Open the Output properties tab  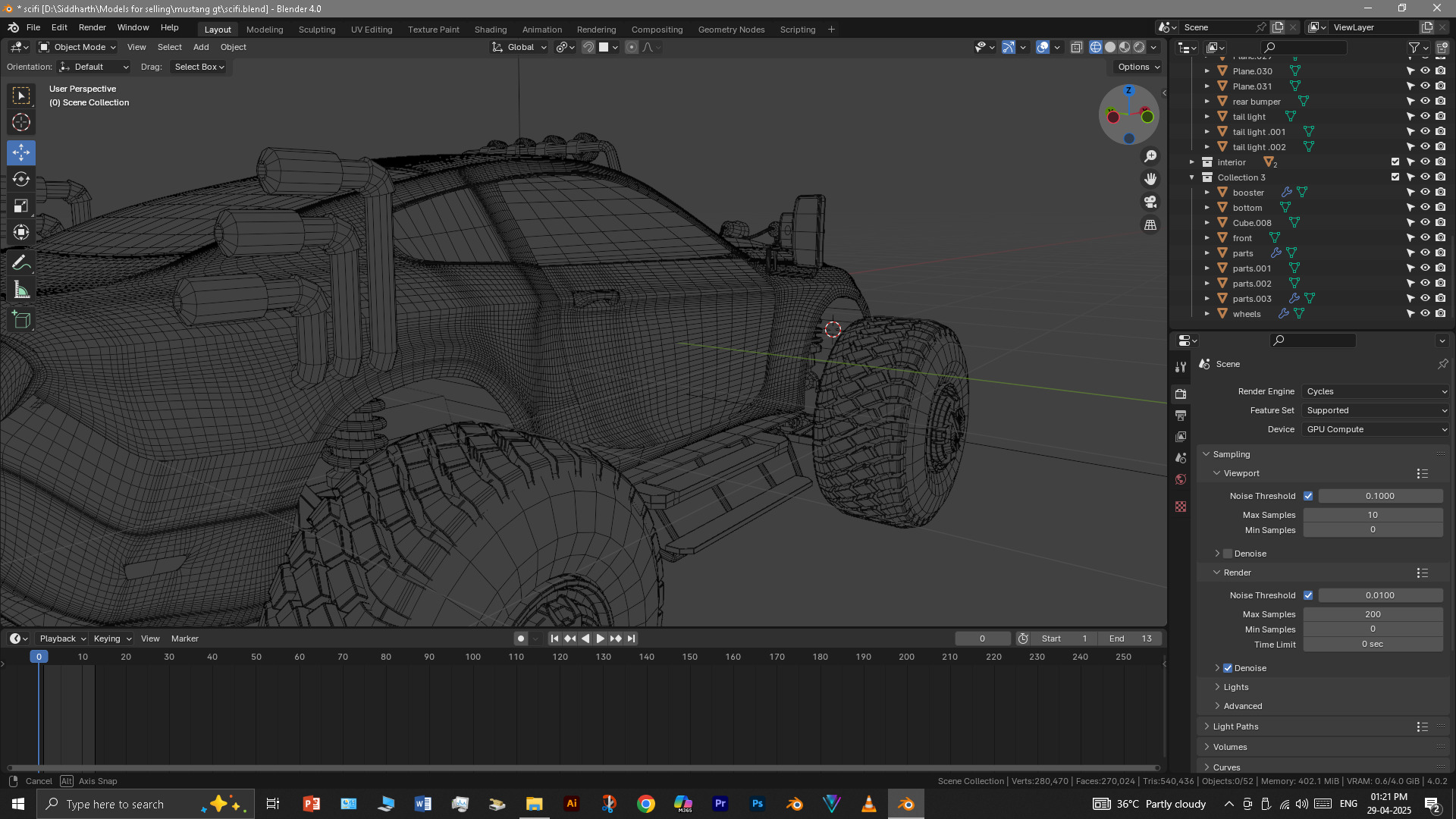pyautogui.click(x=1181, y=416)
